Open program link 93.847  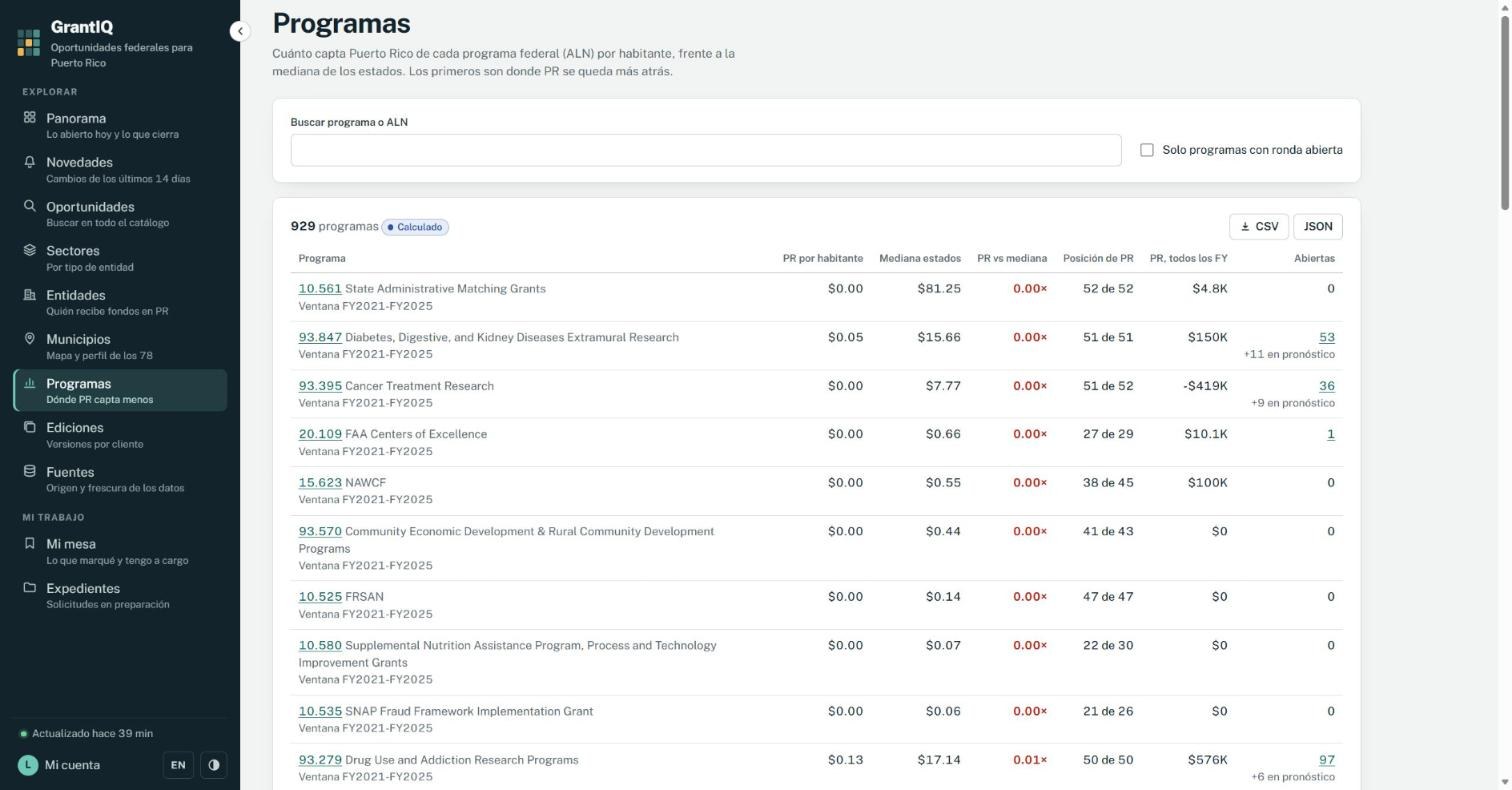[x=320, y=337]
